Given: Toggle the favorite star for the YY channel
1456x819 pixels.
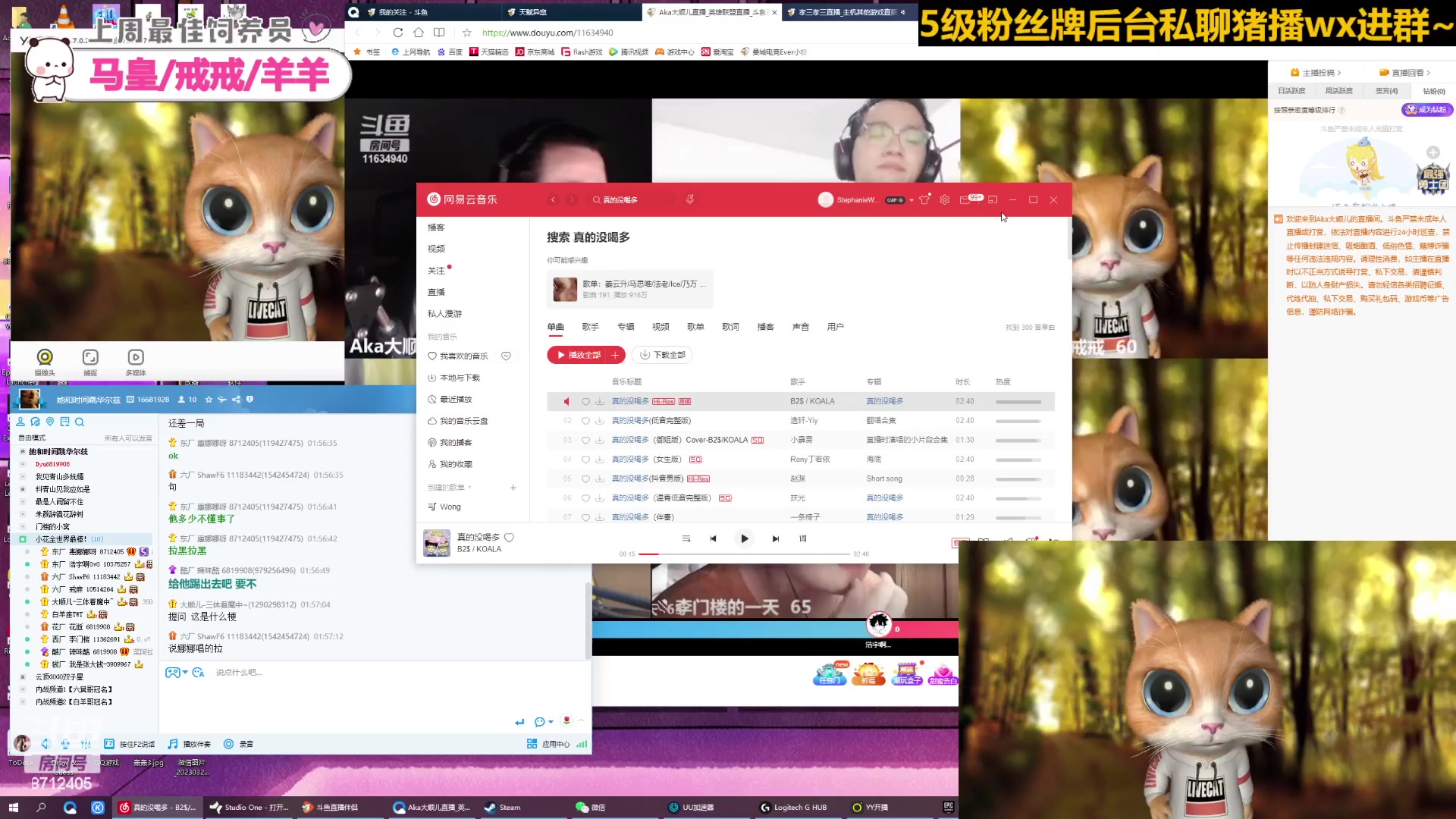Looking at the screenshot, I should click(209, 400).
